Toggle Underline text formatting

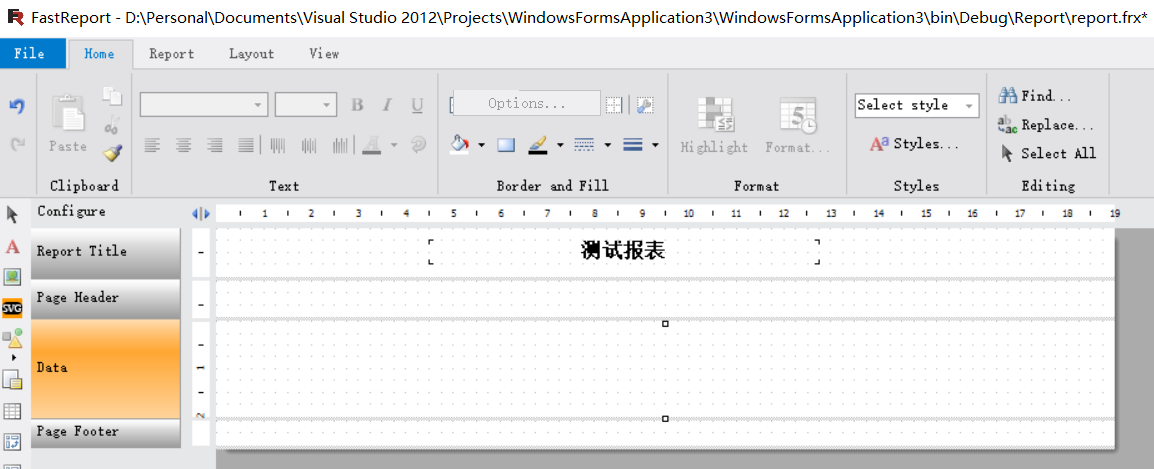click(x=417, y=105)
